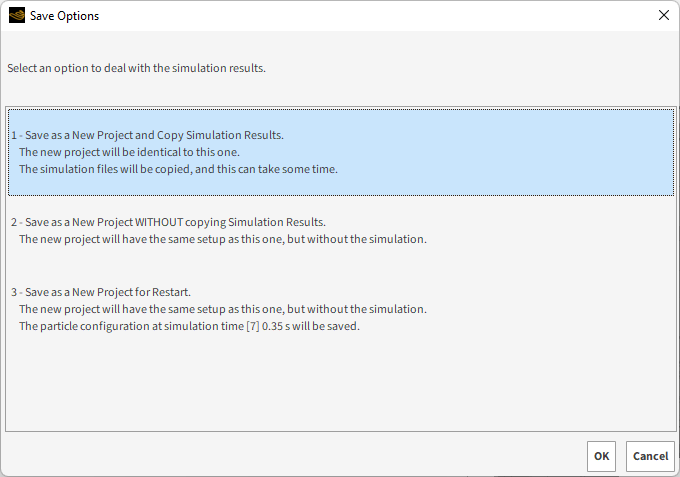Click the number 2 at second option start
Viewport: 680px width, 477px height.
(14, 222)
